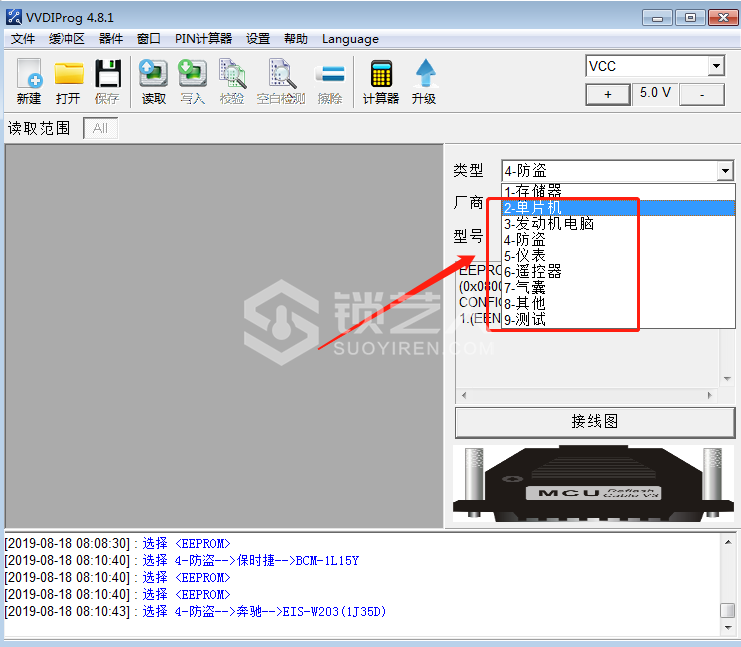Click the 升级 (Upgrade) arrow icon

[424, 81]
